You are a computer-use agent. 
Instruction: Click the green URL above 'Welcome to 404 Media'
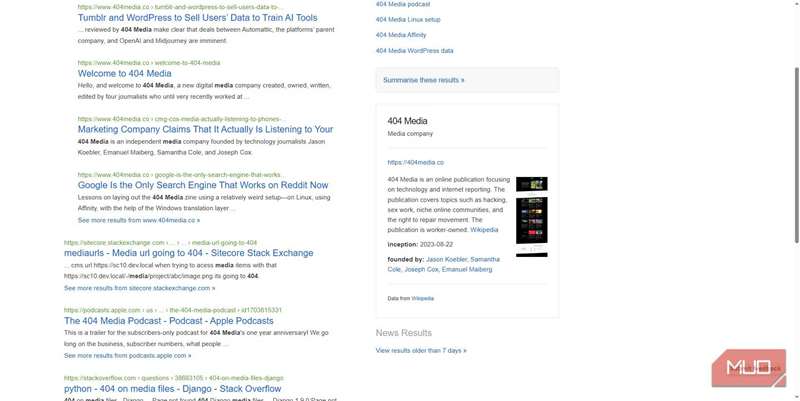pyautogui.click(x=149, y=63)
